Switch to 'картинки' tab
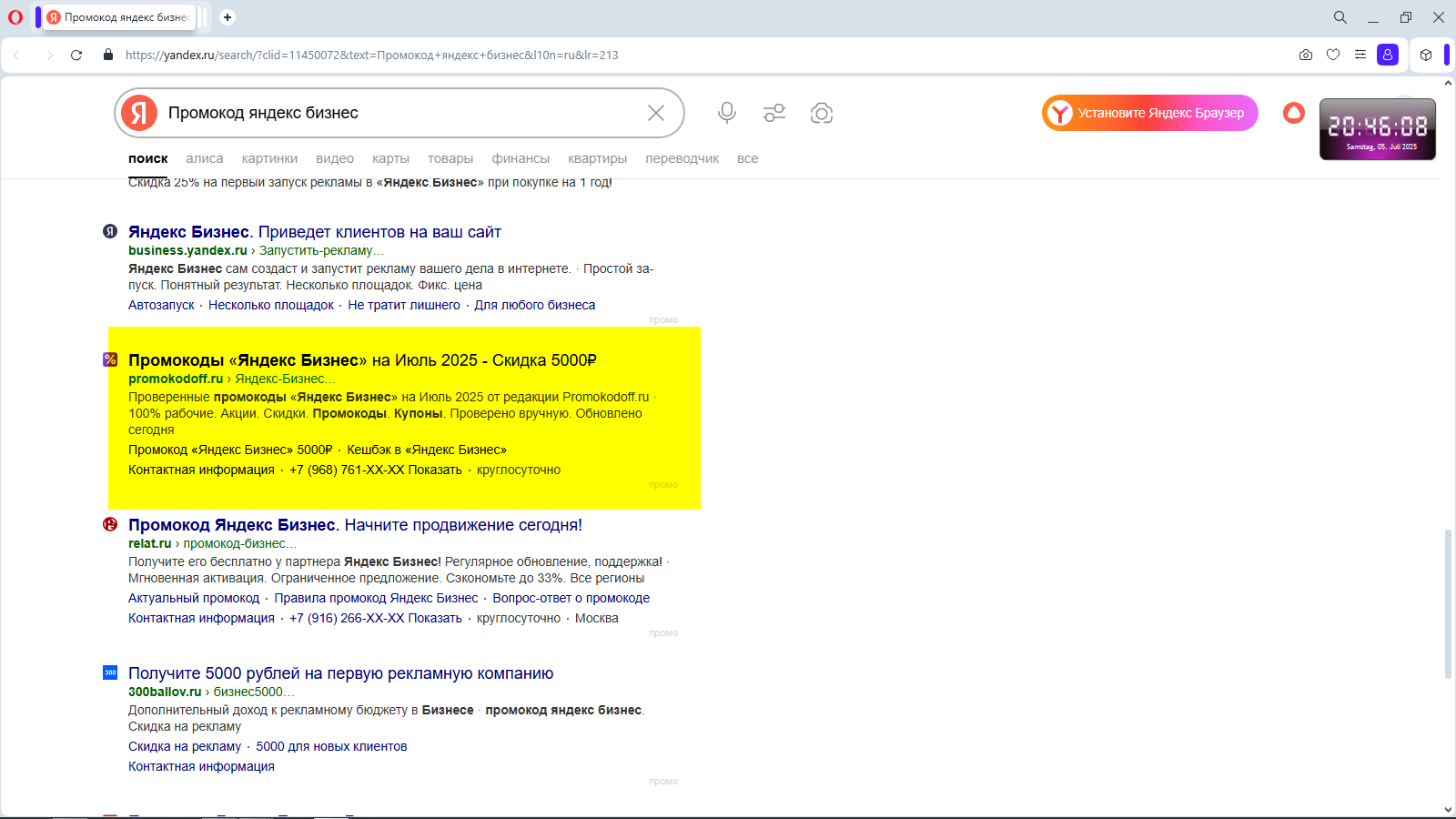 269,158
